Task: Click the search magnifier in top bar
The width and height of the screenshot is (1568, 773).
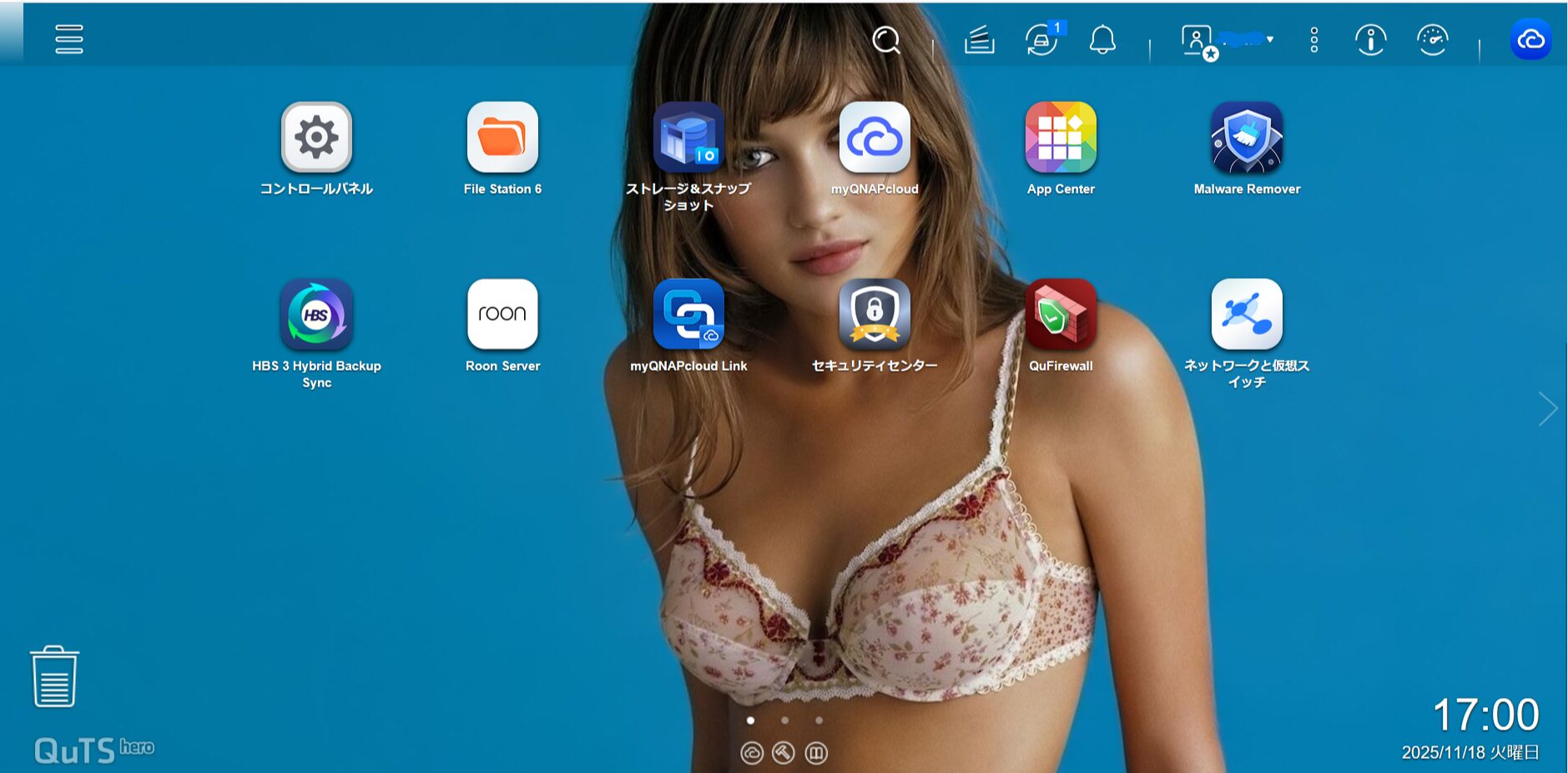Action: pos(885,39)
